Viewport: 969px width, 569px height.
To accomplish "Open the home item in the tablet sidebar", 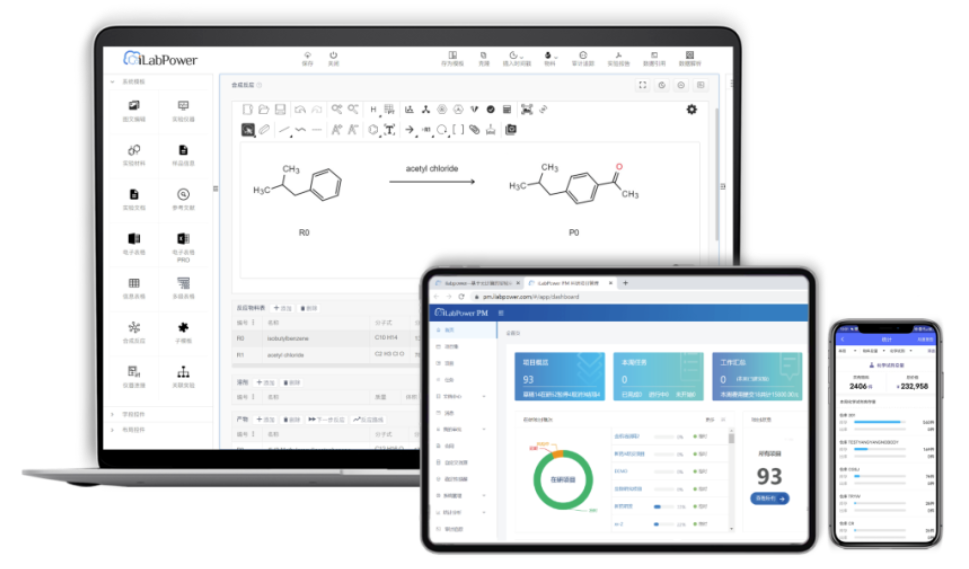I will click(447, 330).
